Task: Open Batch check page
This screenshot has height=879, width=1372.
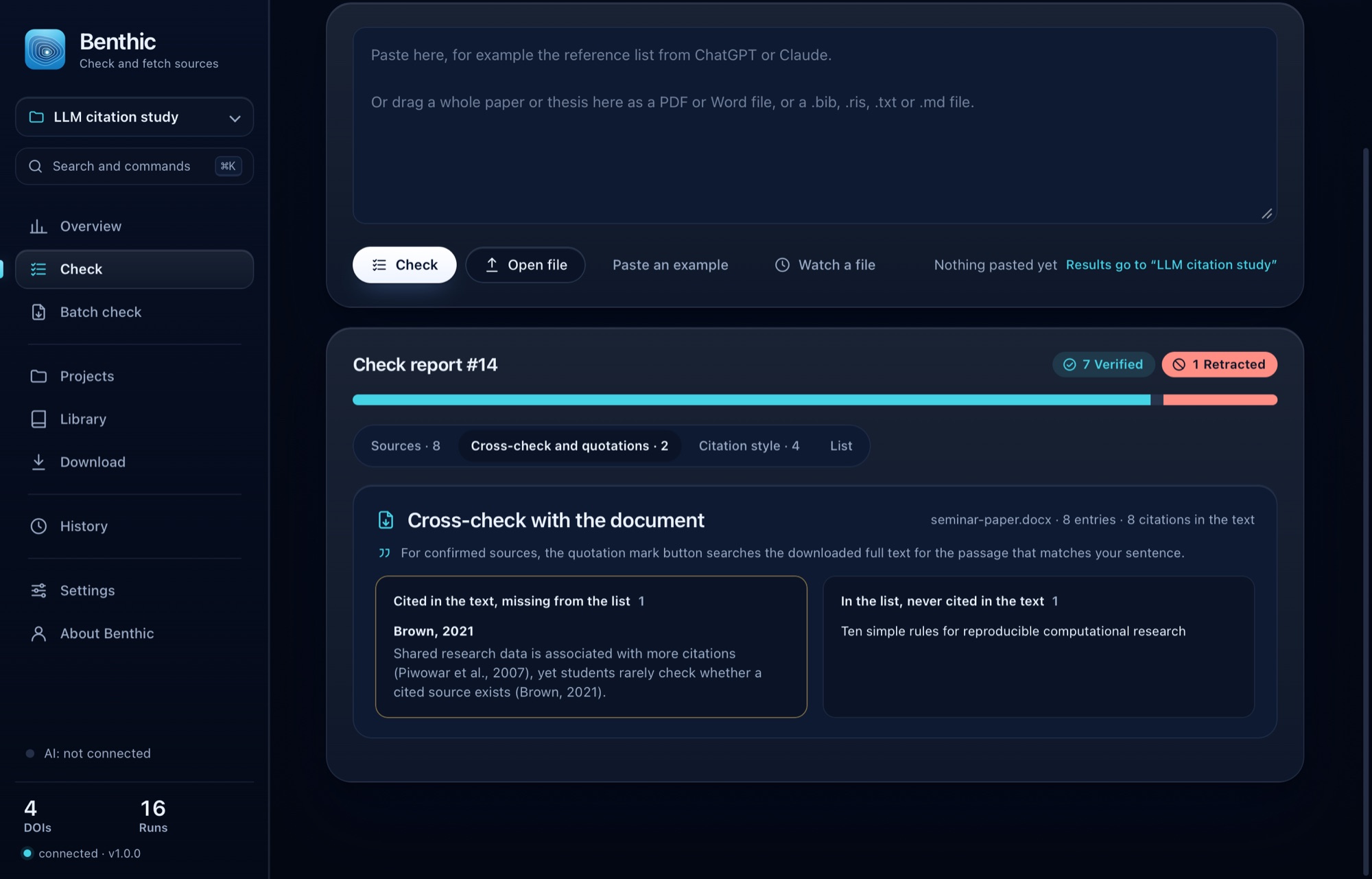Action: [134, 312]
